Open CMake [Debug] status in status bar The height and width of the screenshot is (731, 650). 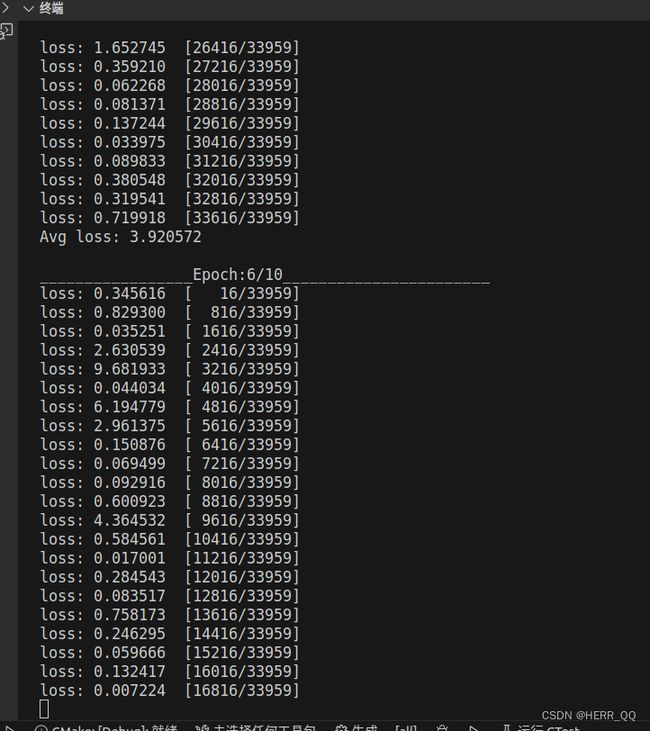[x=115, y=728]
